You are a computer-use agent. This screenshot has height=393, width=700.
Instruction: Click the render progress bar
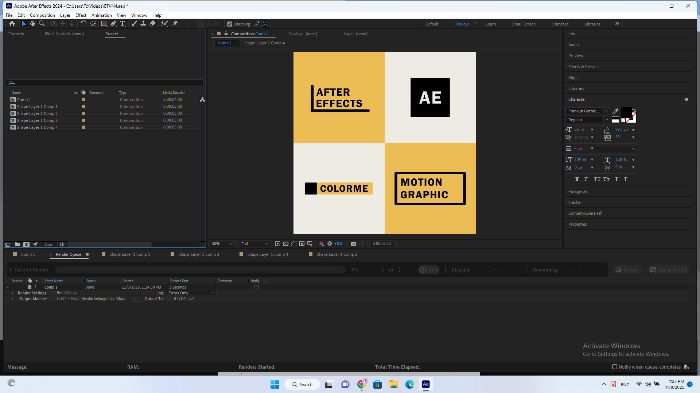click(x=200, y=270)
